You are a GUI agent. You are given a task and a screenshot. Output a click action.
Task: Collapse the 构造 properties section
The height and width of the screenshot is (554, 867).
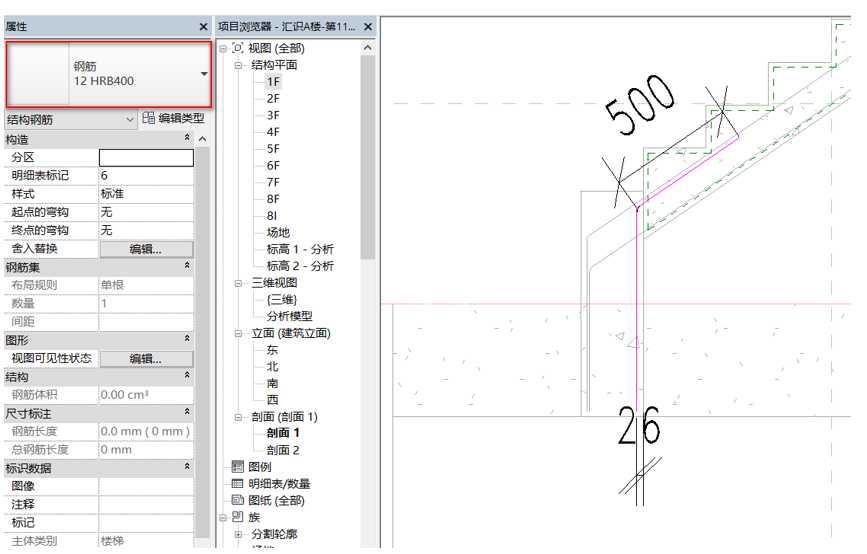187,139
